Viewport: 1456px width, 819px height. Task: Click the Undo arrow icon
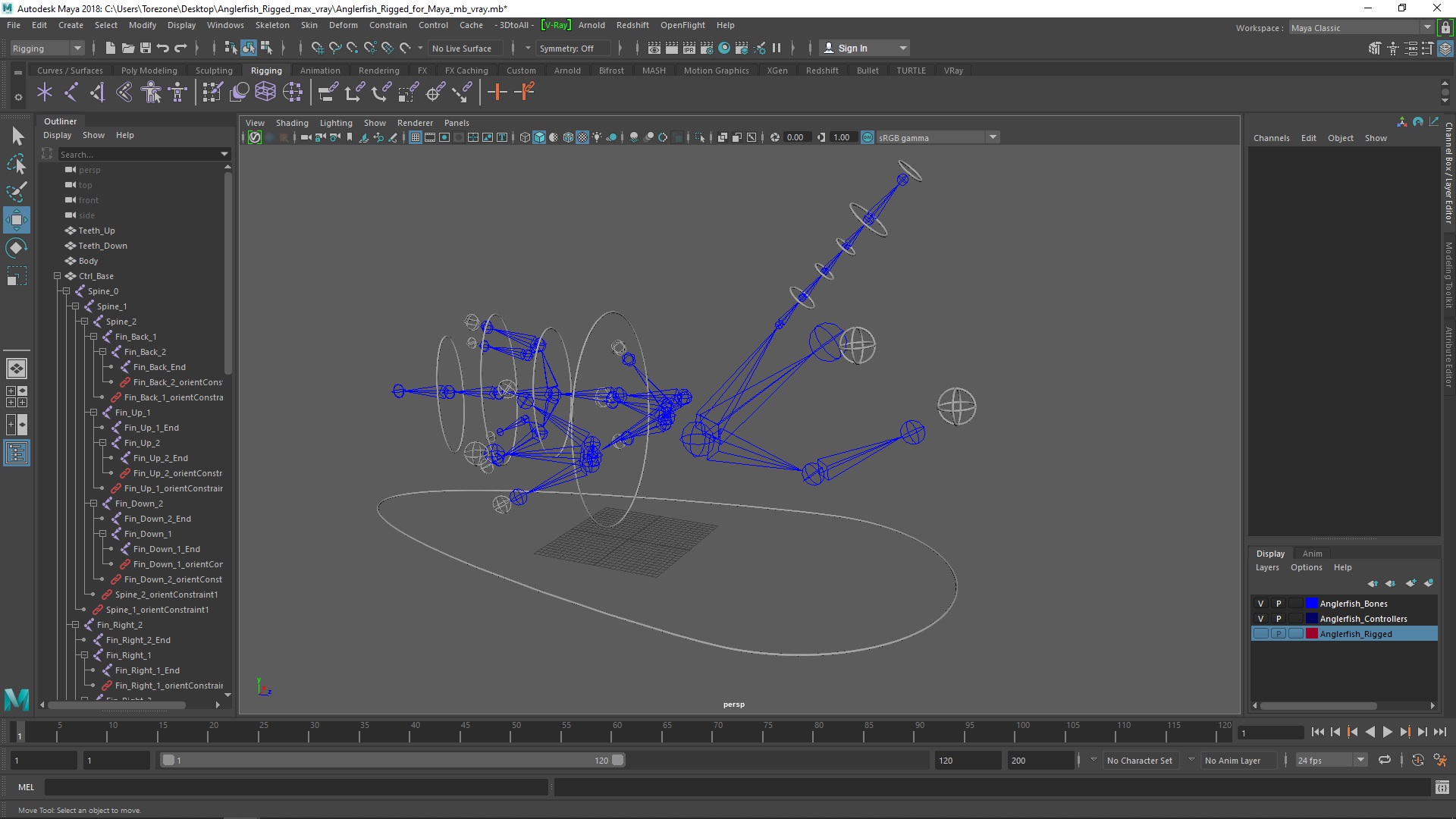[163, 48]
